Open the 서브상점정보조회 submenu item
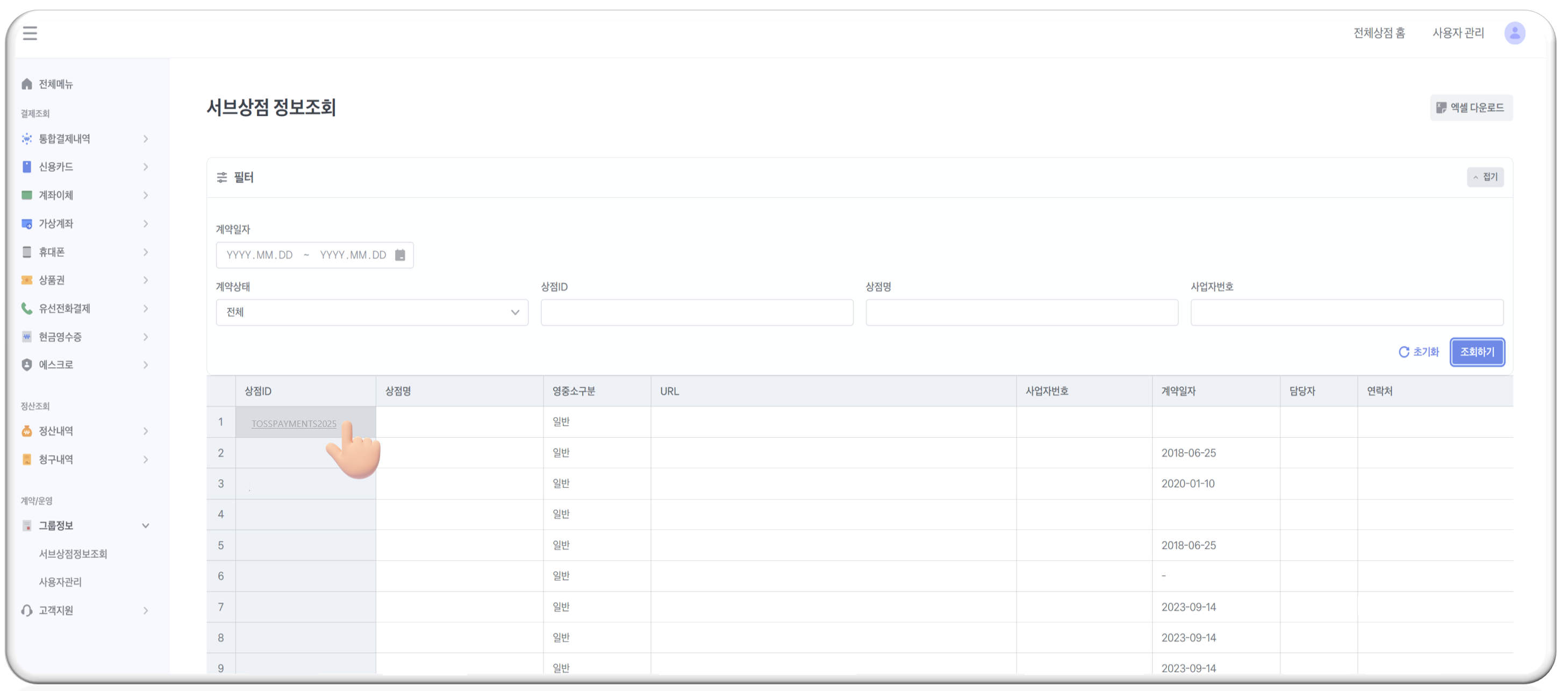Image resolution: width=1568 pixels, height=691 pixels. click(73, 553)
